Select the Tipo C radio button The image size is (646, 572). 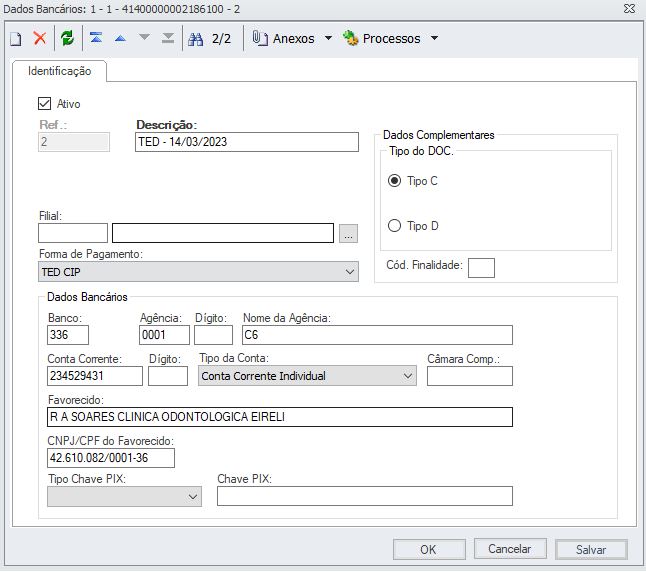[x=394, y=181]
